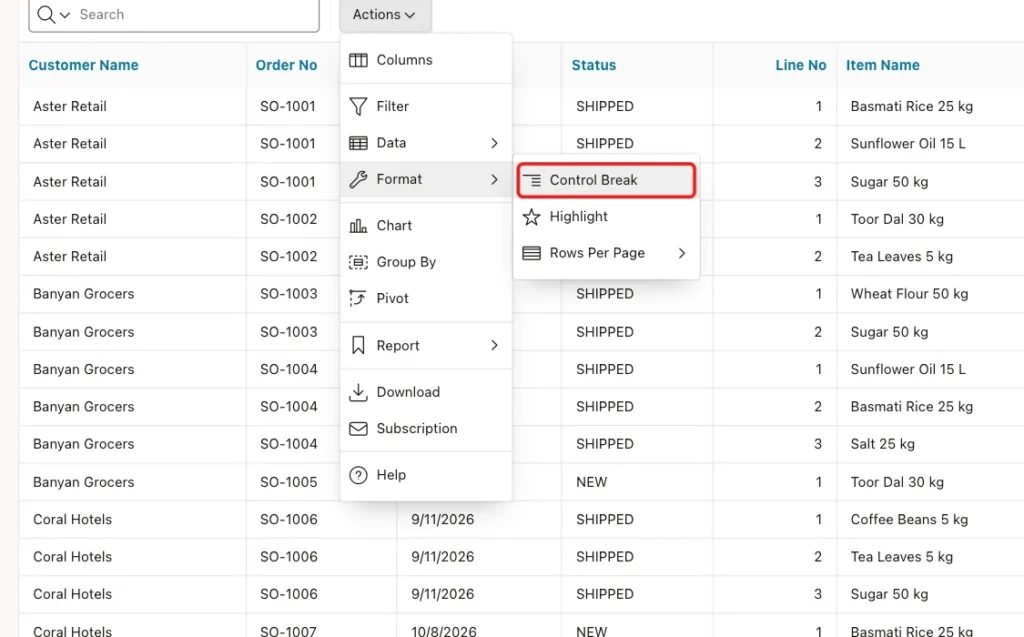
Task: Click Status column header
Action: (x=594, y=65)
